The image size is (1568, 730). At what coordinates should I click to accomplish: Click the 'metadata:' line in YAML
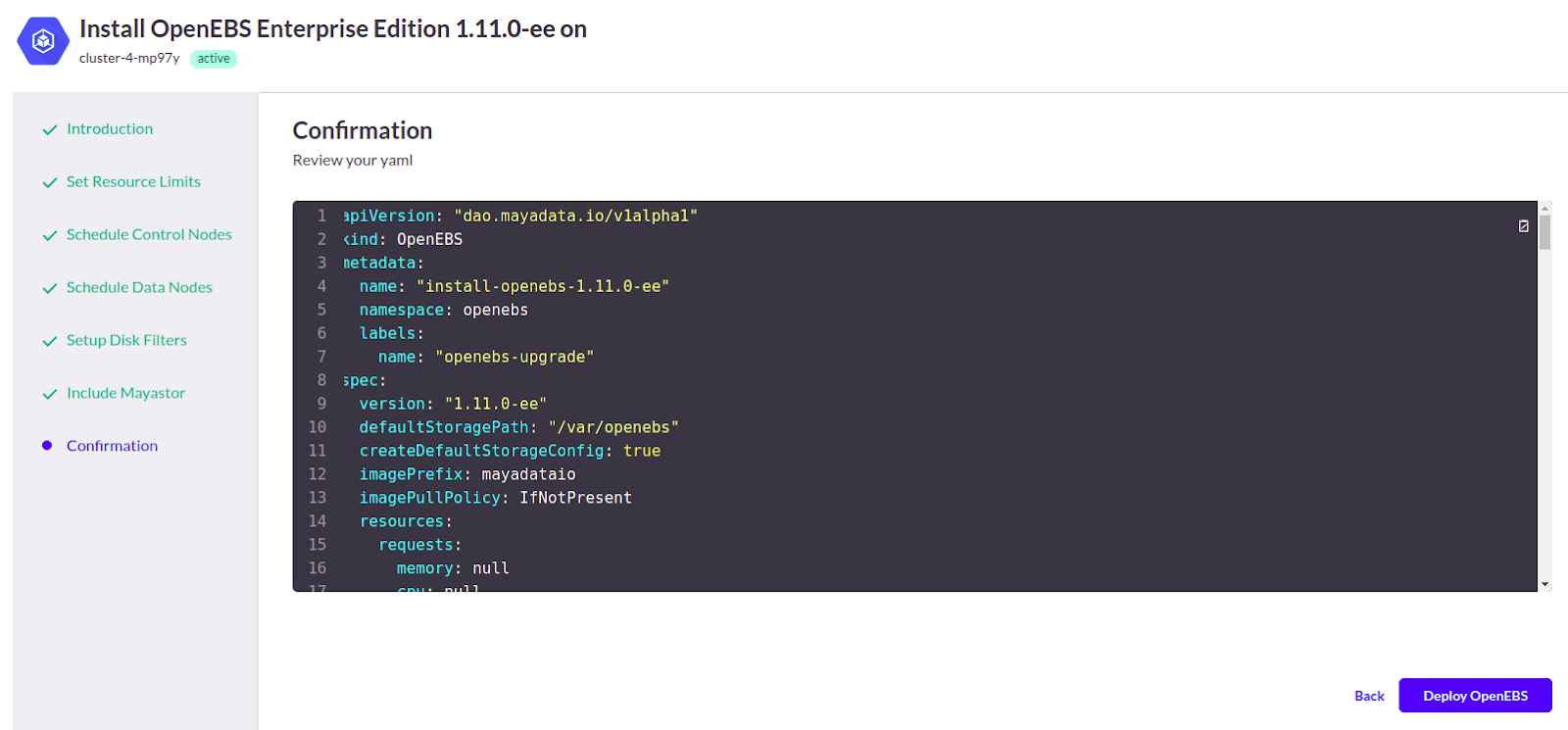[x=383, y=263]
